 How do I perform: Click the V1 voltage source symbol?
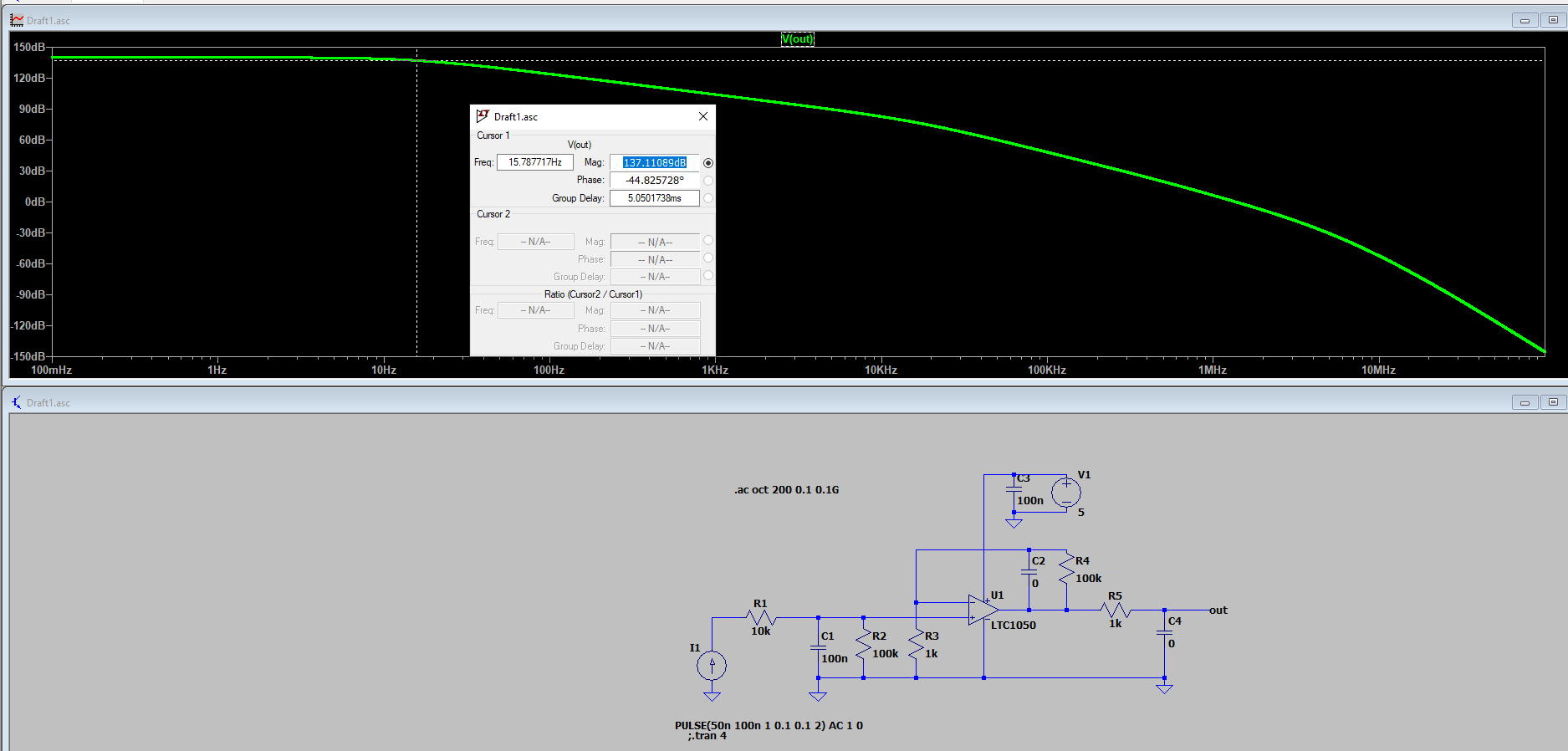click(x=1066, y=493)
